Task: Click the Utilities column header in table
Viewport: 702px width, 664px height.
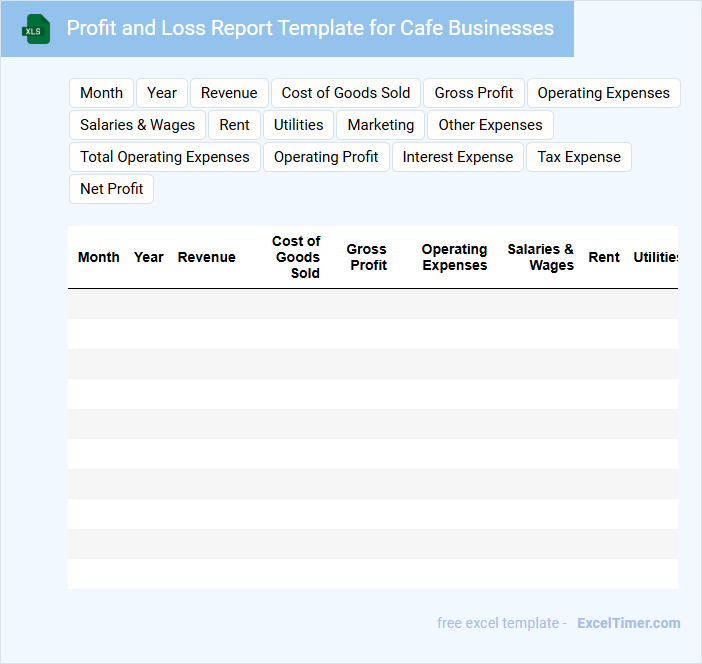Action: [655, 257]
